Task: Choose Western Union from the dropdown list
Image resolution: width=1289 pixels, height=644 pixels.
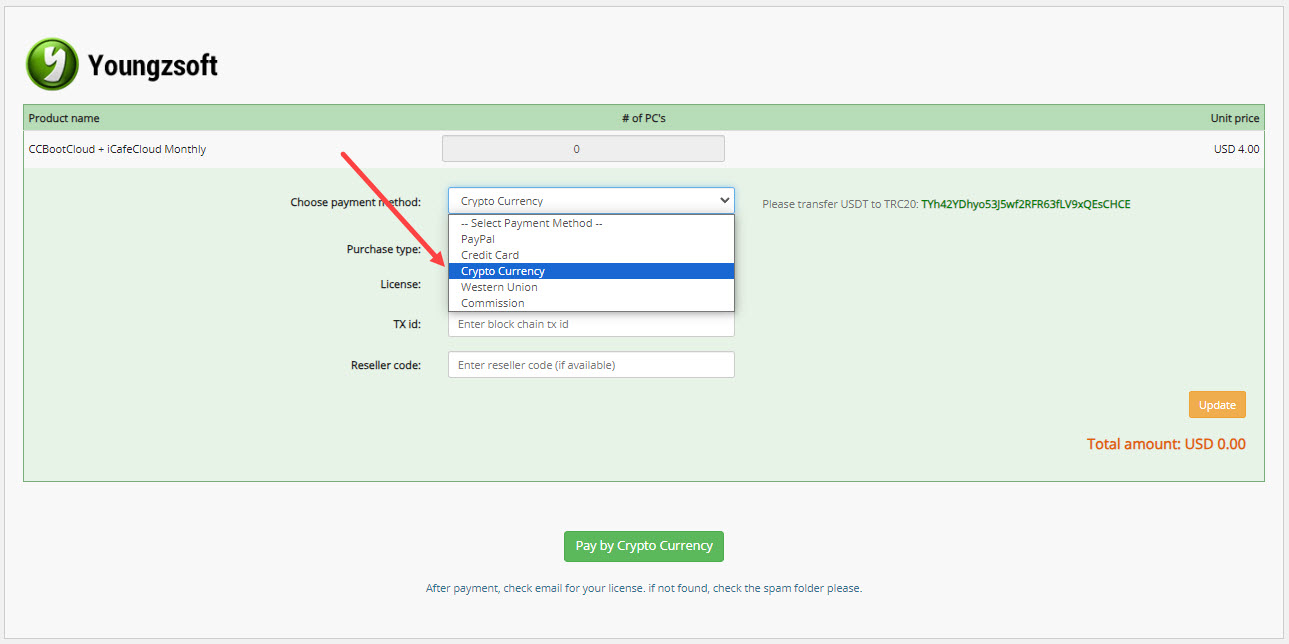Action: click(x=499, y=287)
